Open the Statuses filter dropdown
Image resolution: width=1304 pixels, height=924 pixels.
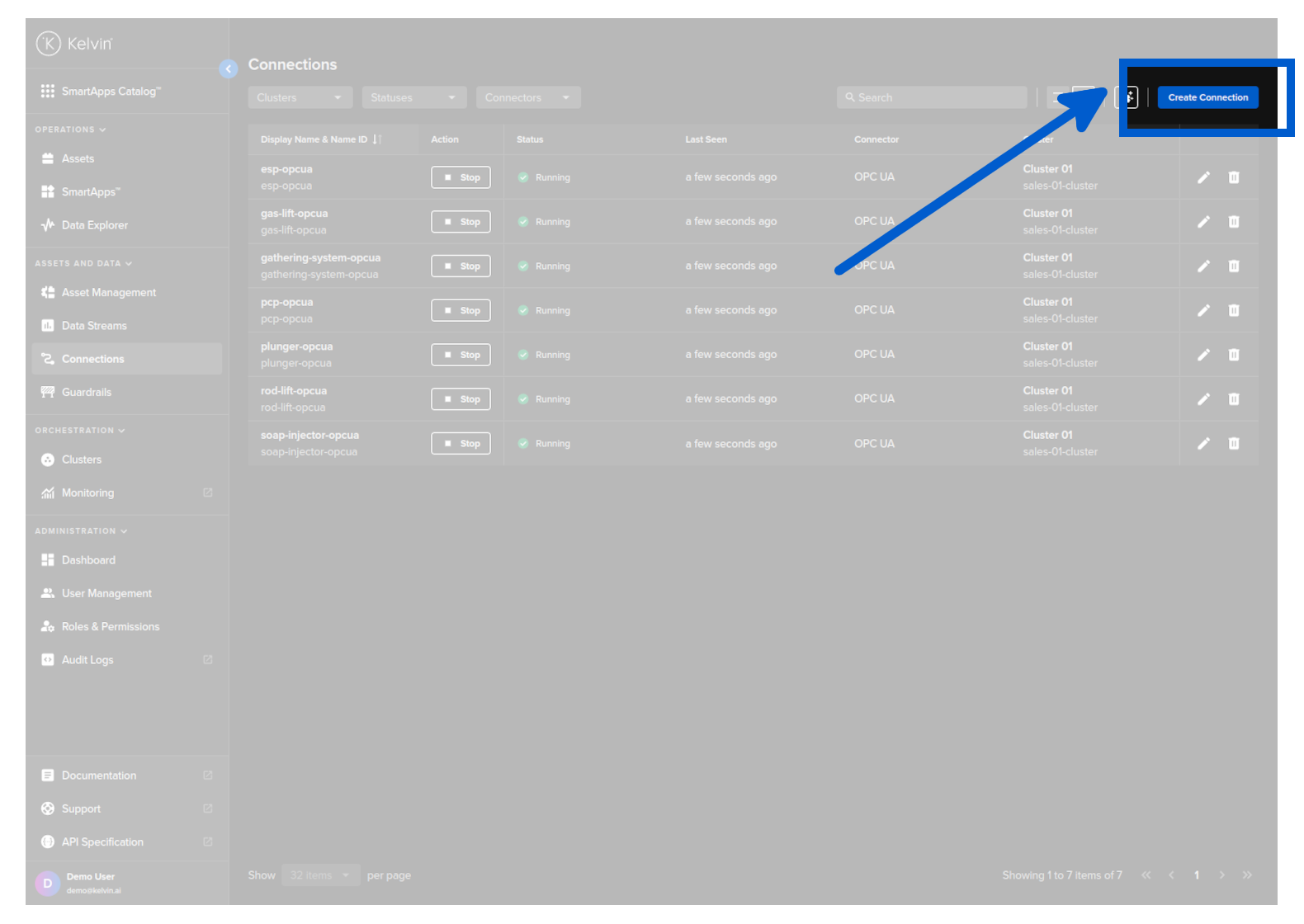point(413,97)
